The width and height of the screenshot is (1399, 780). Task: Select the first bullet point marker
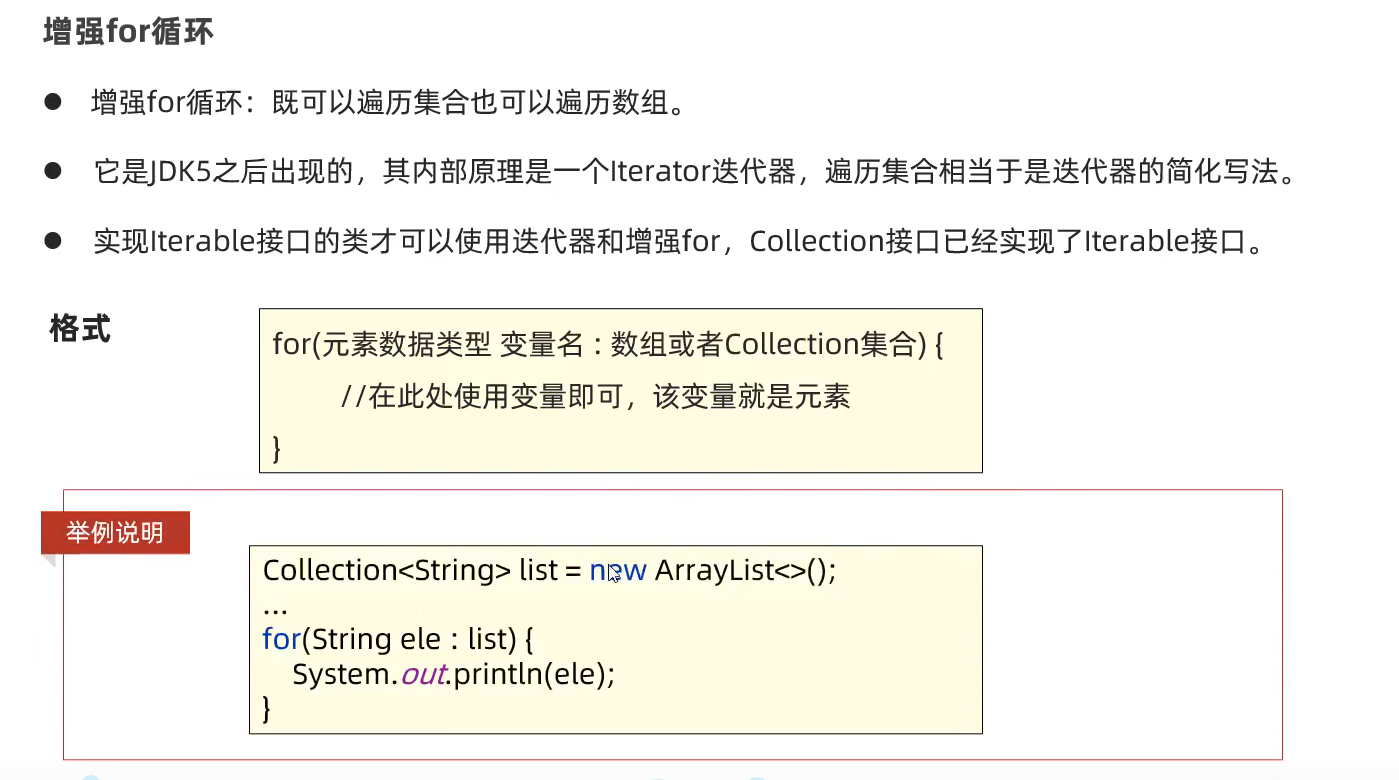pos(53,102)
